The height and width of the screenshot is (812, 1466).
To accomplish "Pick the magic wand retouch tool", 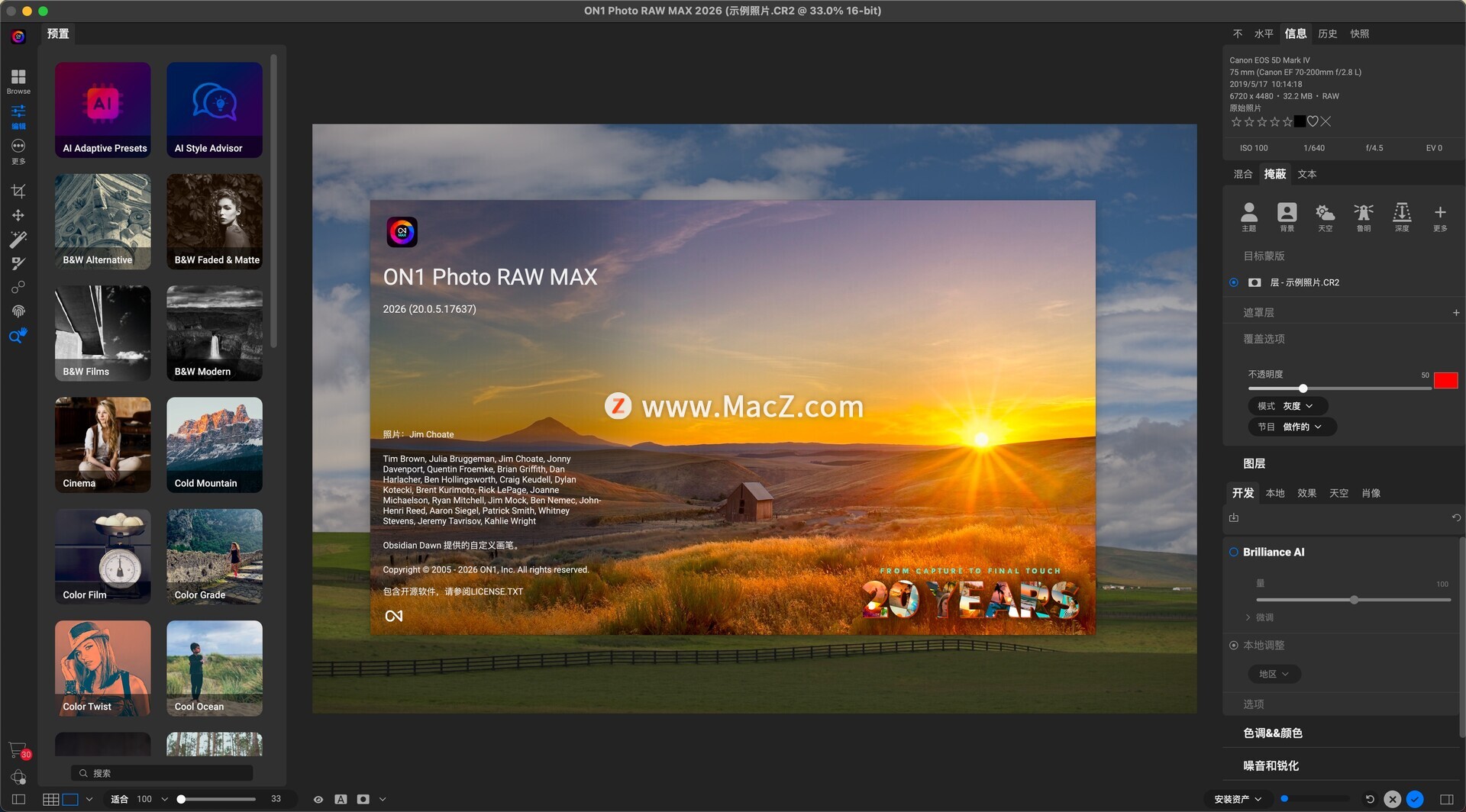I will 18,240.
